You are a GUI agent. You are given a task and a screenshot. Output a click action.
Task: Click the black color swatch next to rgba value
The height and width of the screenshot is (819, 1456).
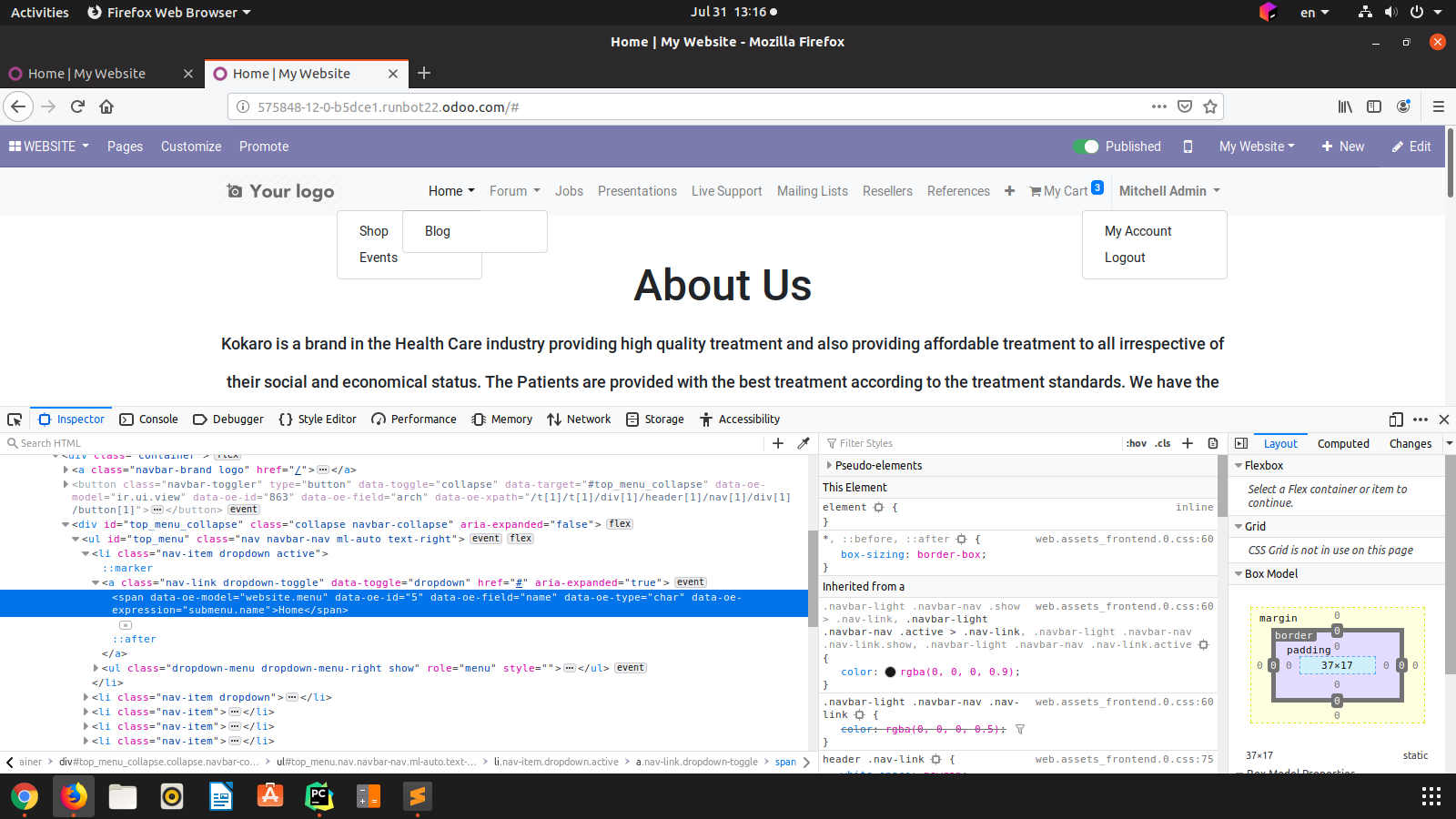(x=891, y=672)
